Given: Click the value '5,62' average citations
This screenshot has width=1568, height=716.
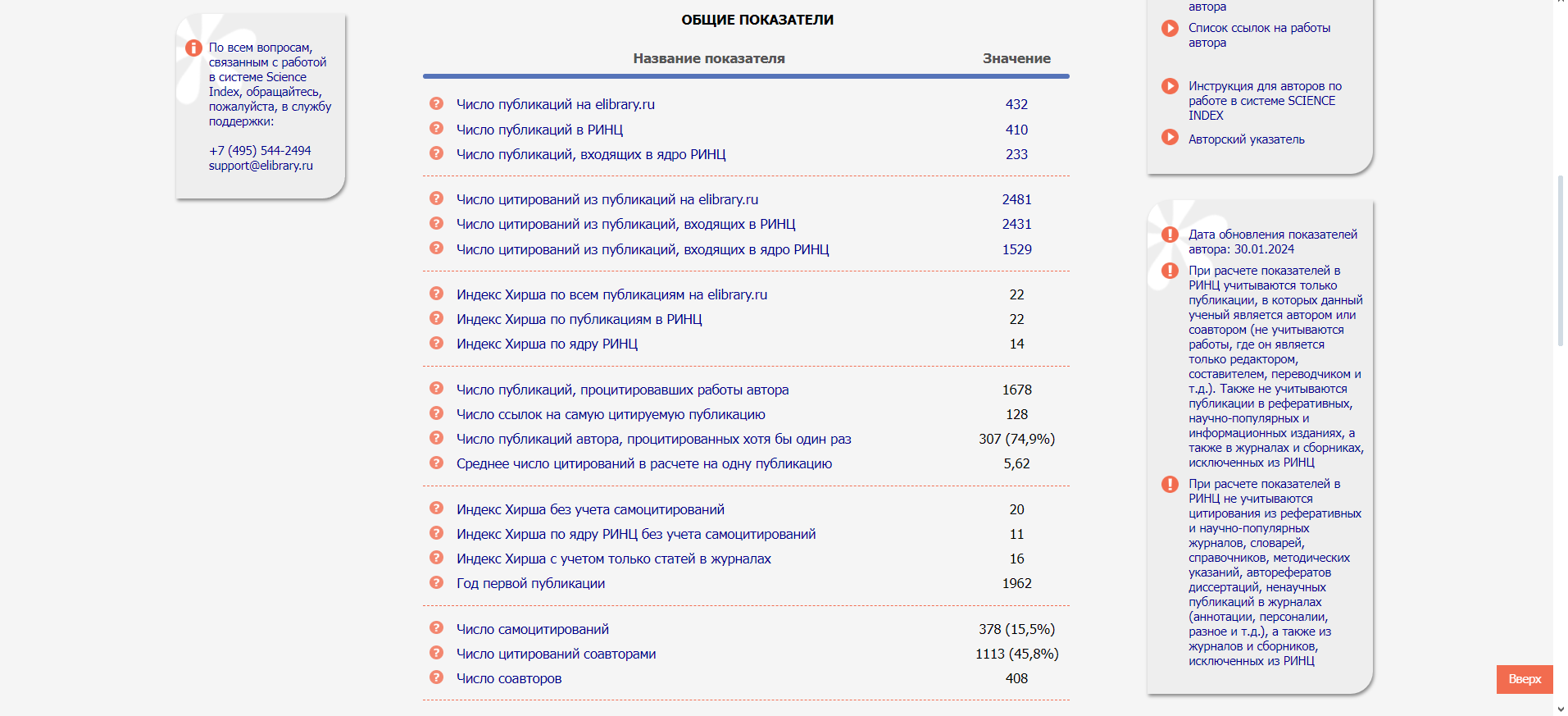Looking at the screenshot, I should pyautogui.click(x=1016, y=463).
